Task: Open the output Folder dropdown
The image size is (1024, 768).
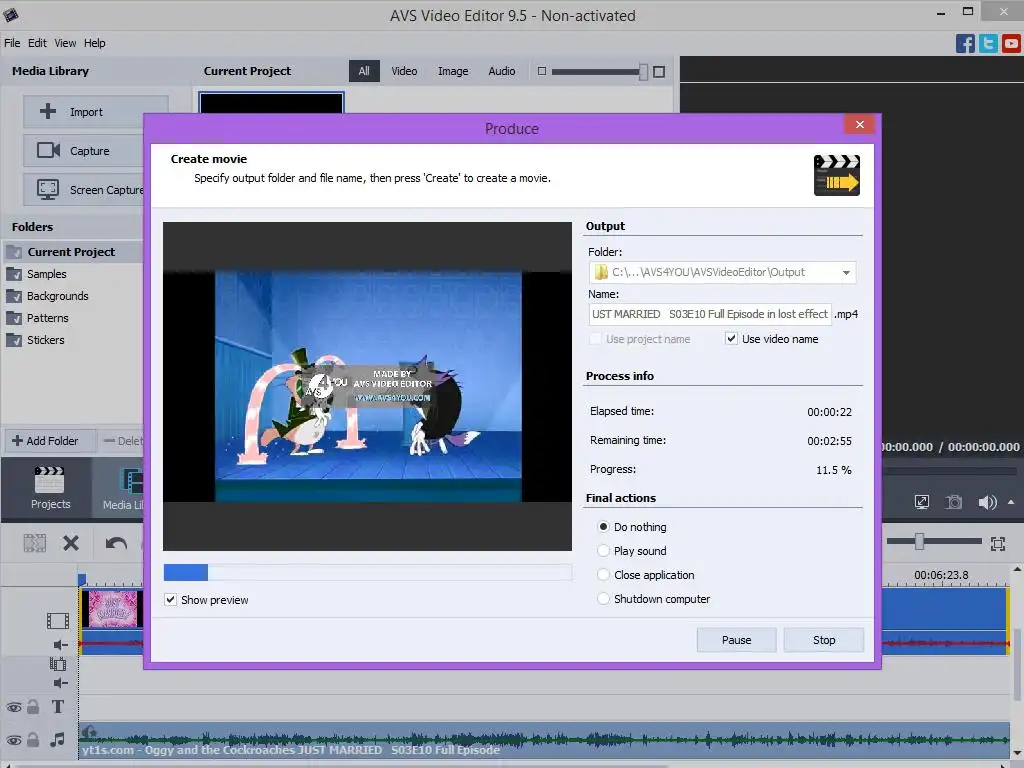Action: pos(846,272)
